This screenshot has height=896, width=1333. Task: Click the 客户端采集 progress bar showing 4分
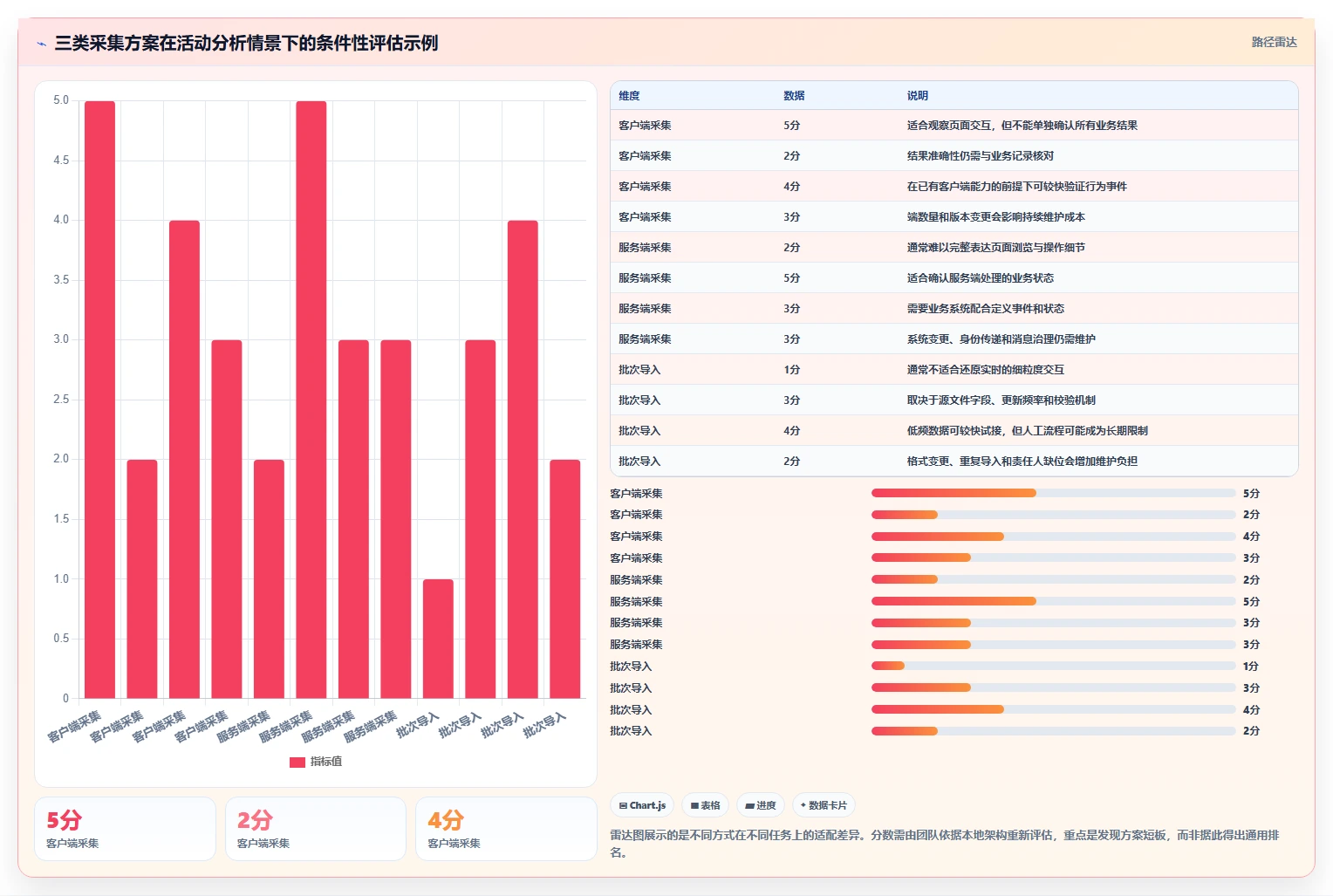point(1053,537)
